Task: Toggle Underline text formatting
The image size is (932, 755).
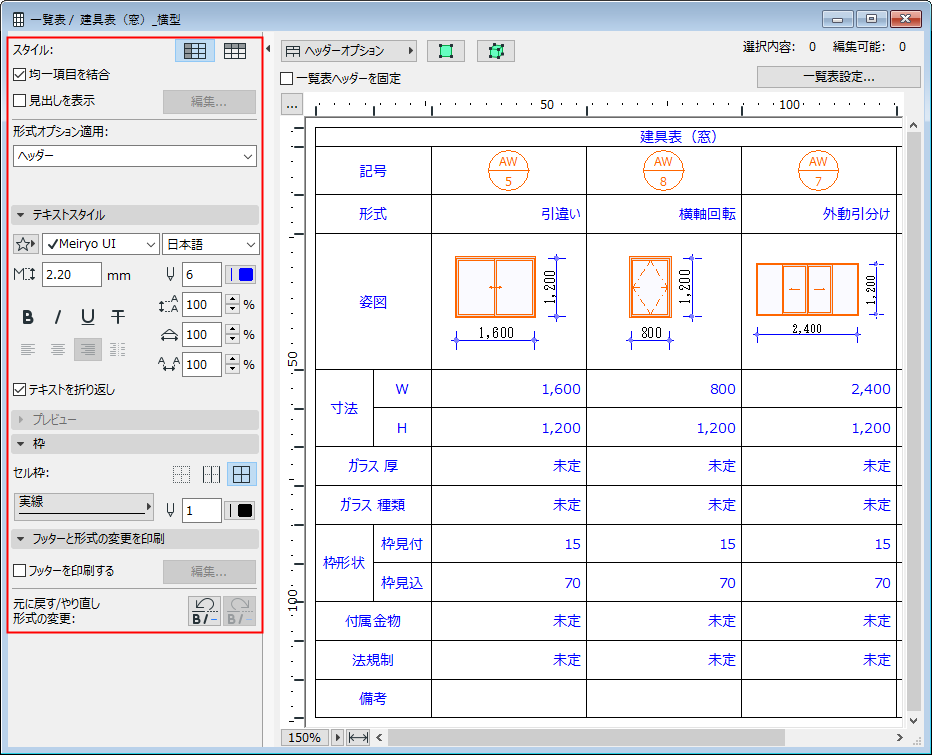Action: pyautogui.click(x=88, y=317)
